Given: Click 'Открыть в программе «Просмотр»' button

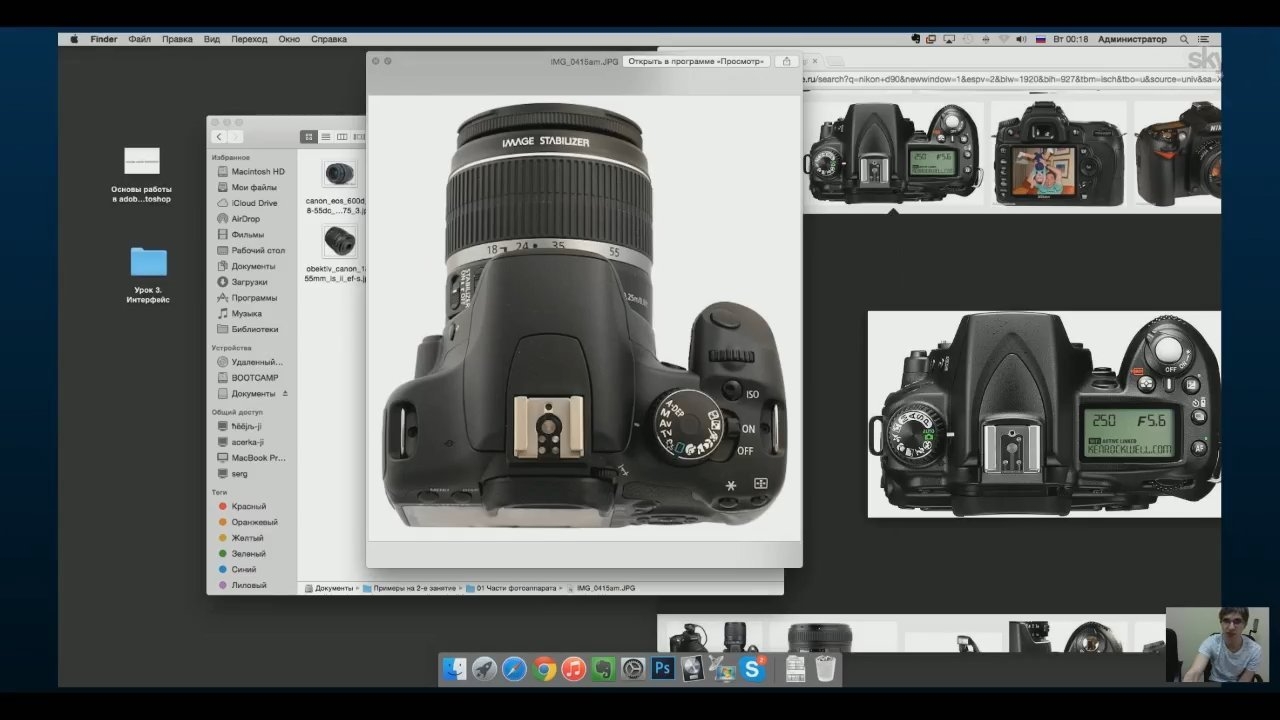Looking at the screenshot, I should point(696,61).
